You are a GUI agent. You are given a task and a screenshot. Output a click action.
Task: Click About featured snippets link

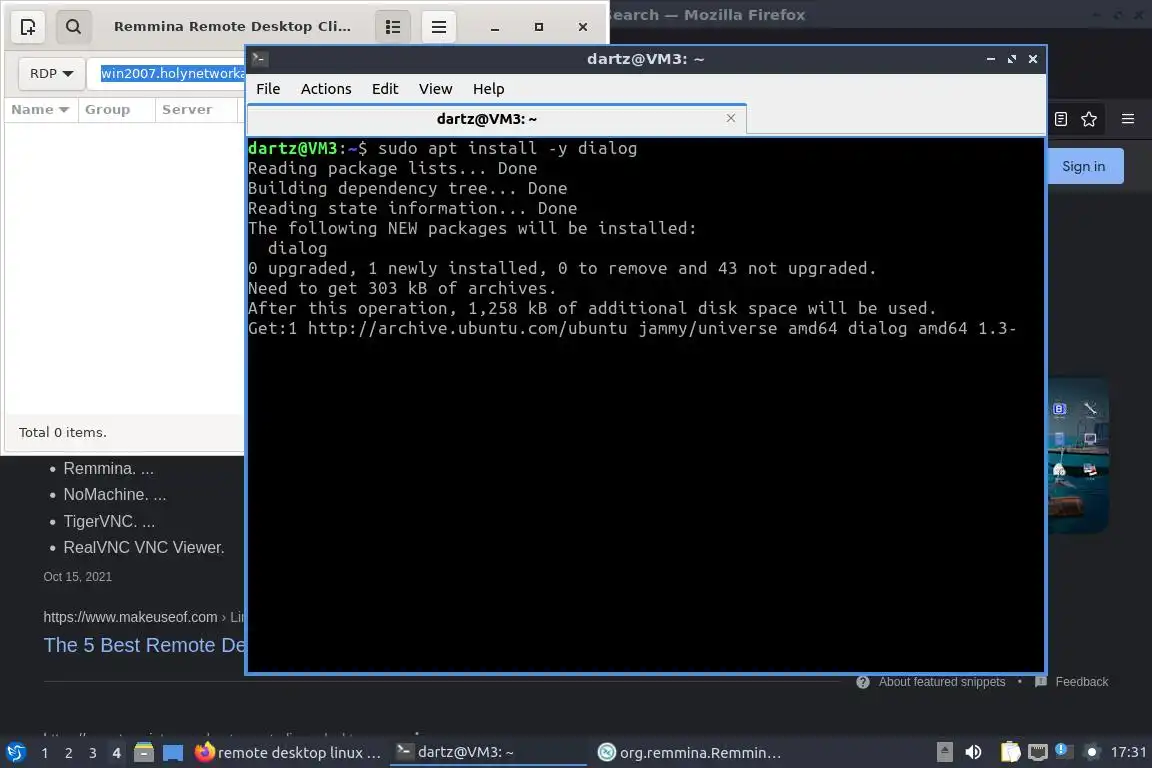942,682
